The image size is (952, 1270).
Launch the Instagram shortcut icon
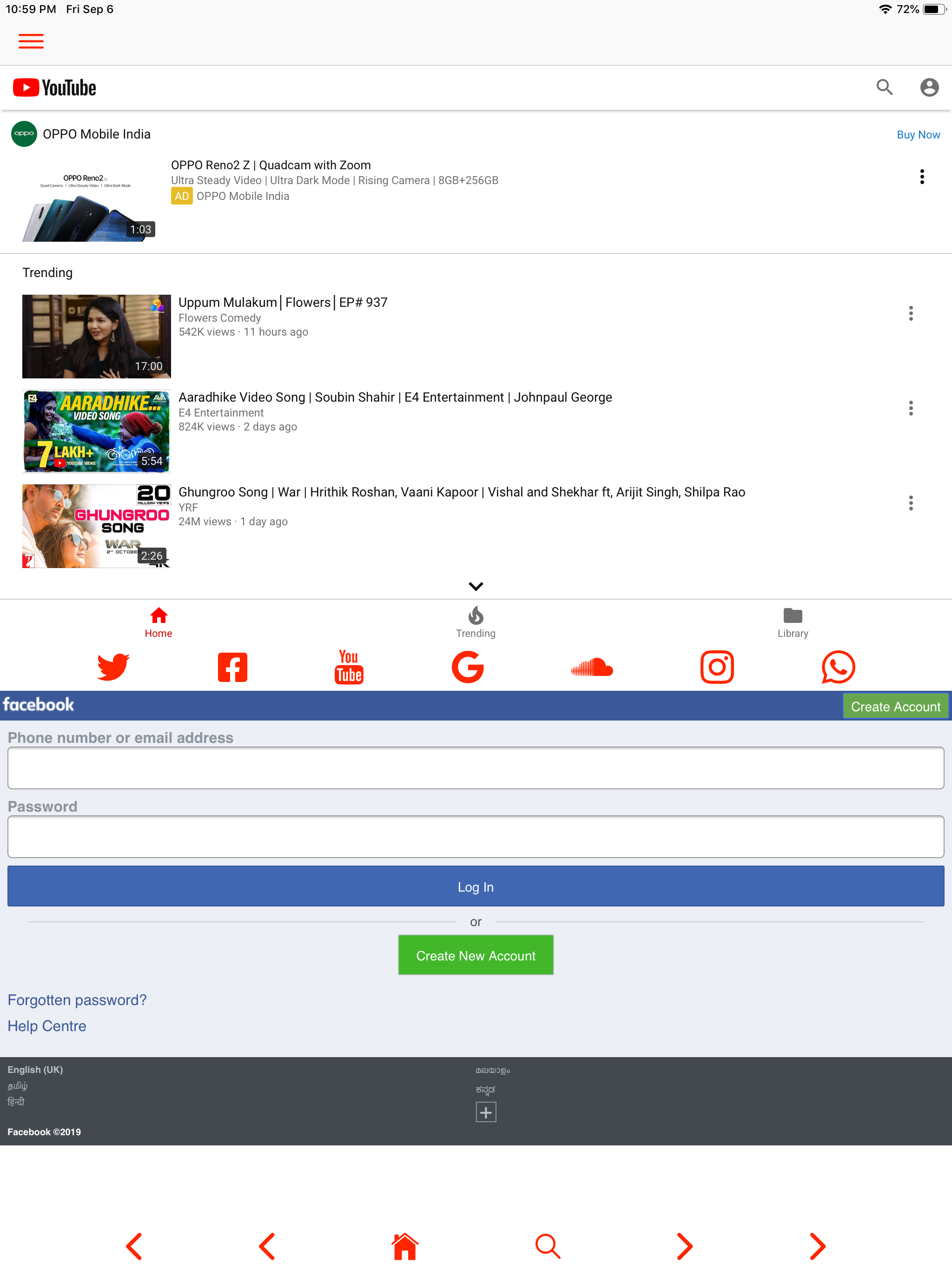[717, 667]
